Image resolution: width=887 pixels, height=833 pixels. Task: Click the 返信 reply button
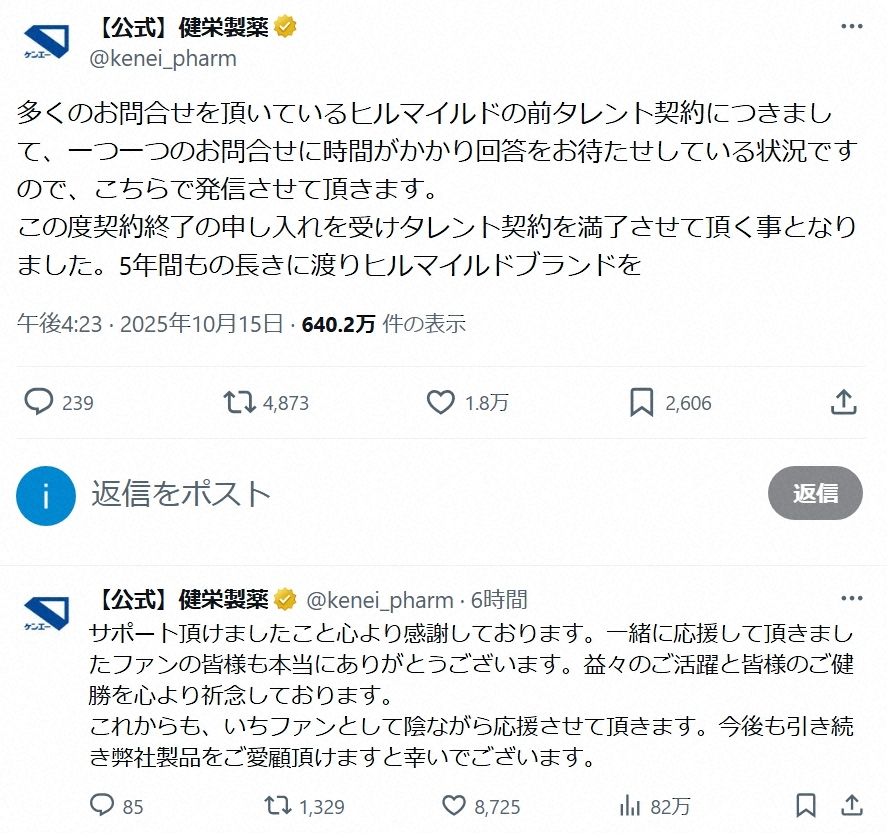point(815,493)
